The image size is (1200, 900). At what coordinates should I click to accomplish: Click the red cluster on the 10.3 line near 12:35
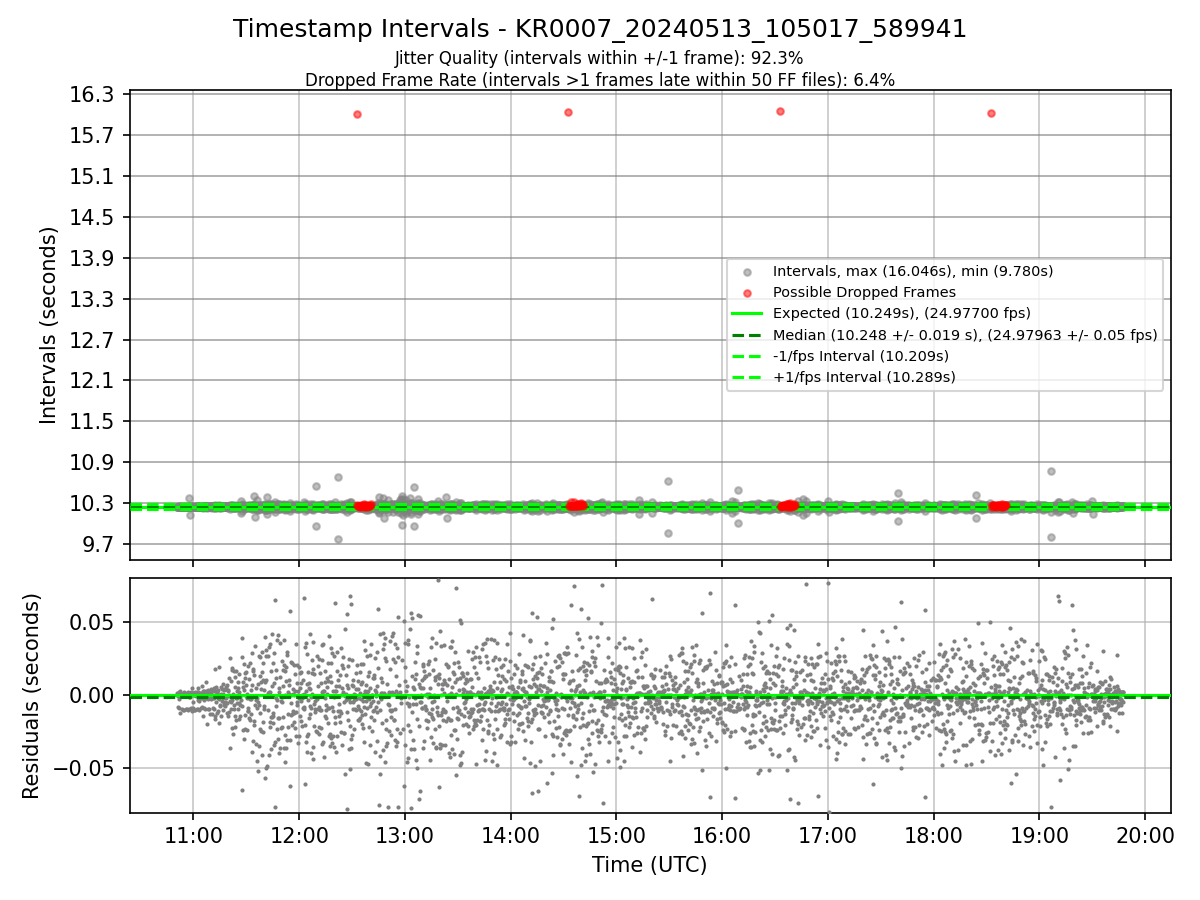(364, 506)
